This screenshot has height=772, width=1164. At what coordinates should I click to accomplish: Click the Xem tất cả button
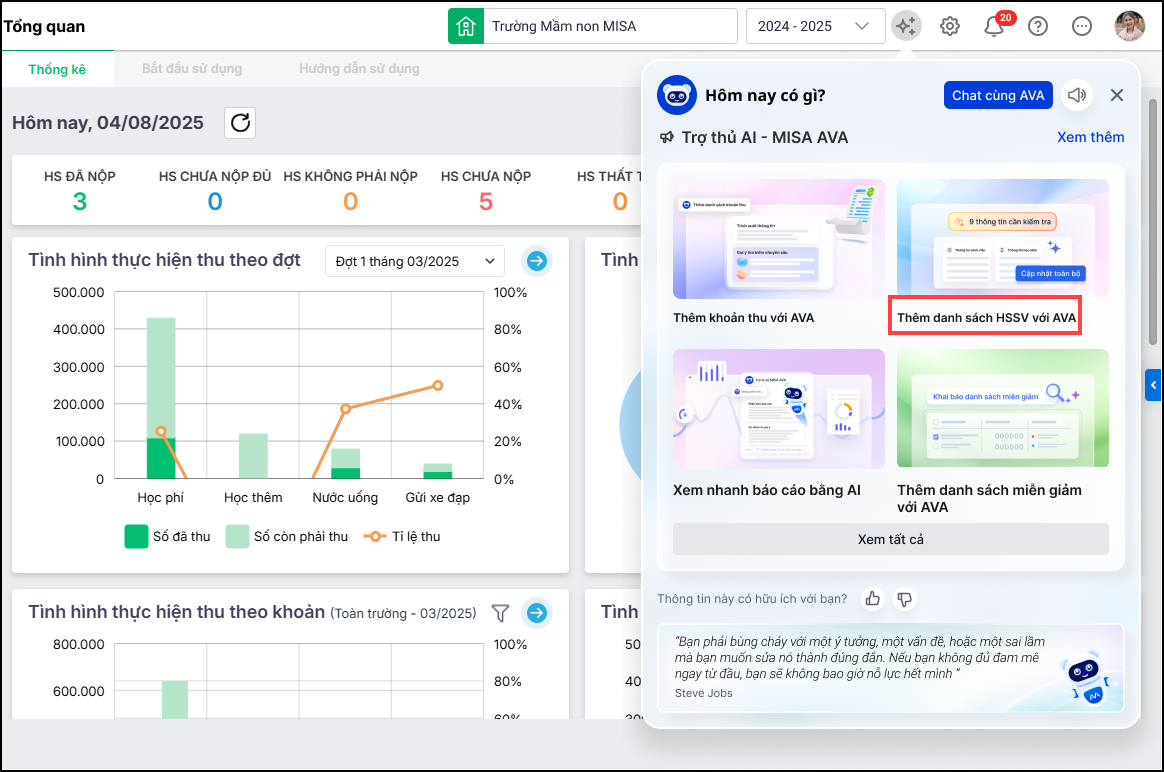pyautogui.click(x=890, y=539)
